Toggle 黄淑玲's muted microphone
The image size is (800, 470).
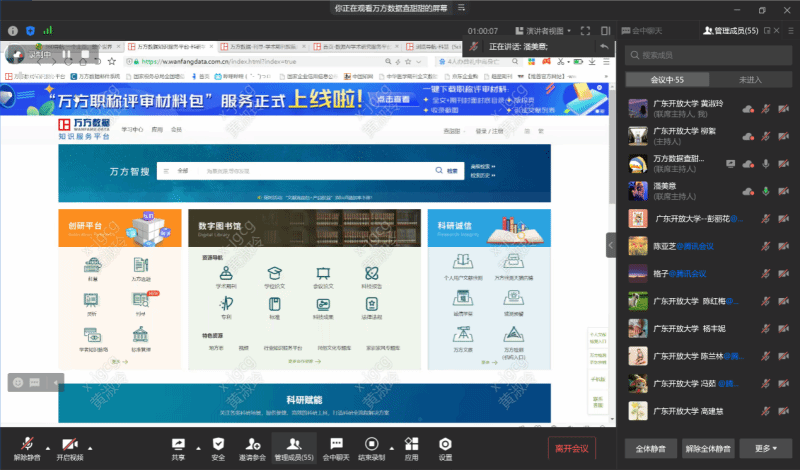765,109
